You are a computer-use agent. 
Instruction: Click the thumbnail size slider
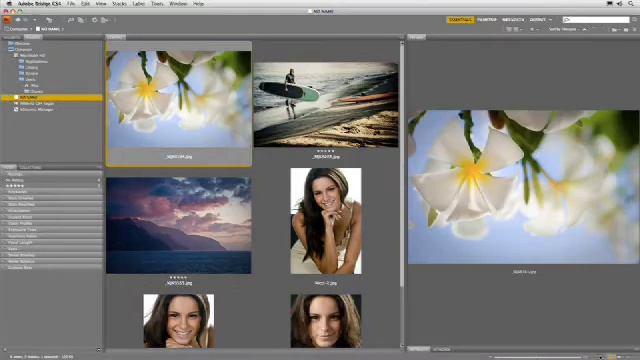(x=538, y=357)
